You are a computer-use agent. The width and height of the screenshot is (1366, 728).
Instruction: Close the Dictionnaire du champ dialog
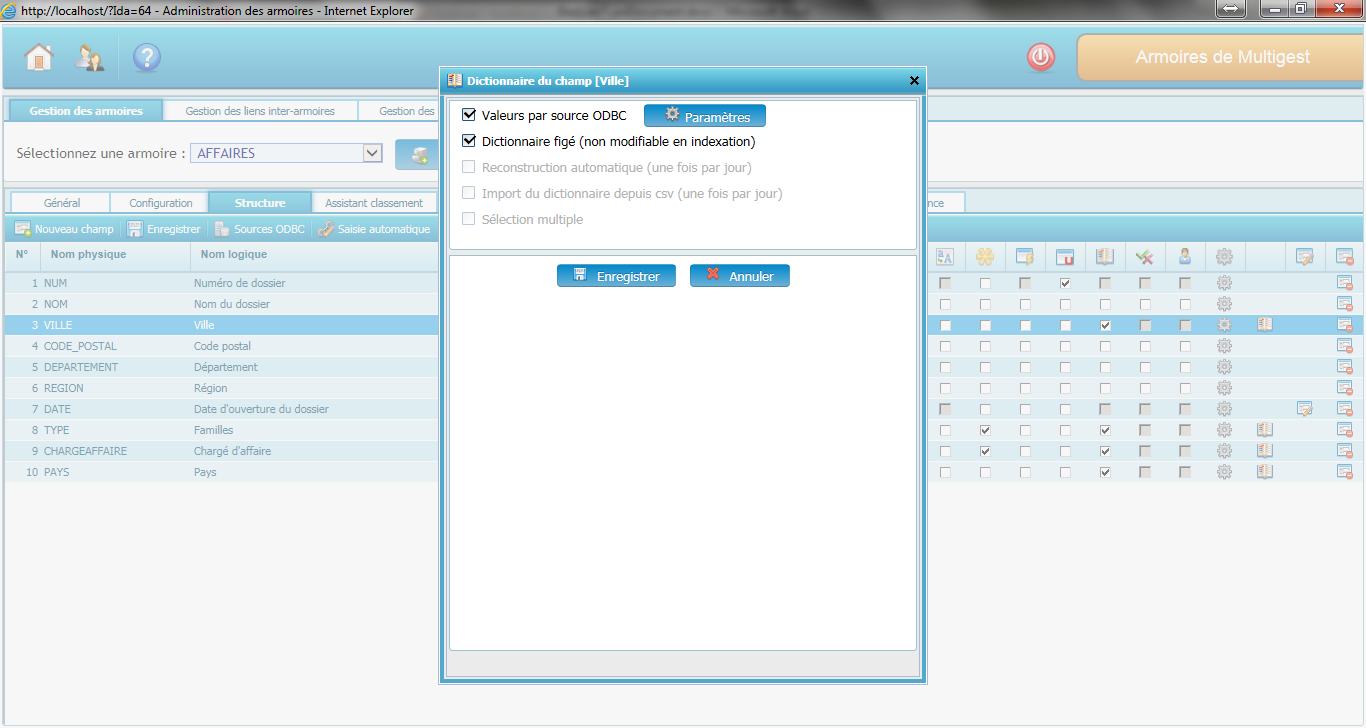tap(914, 81)
